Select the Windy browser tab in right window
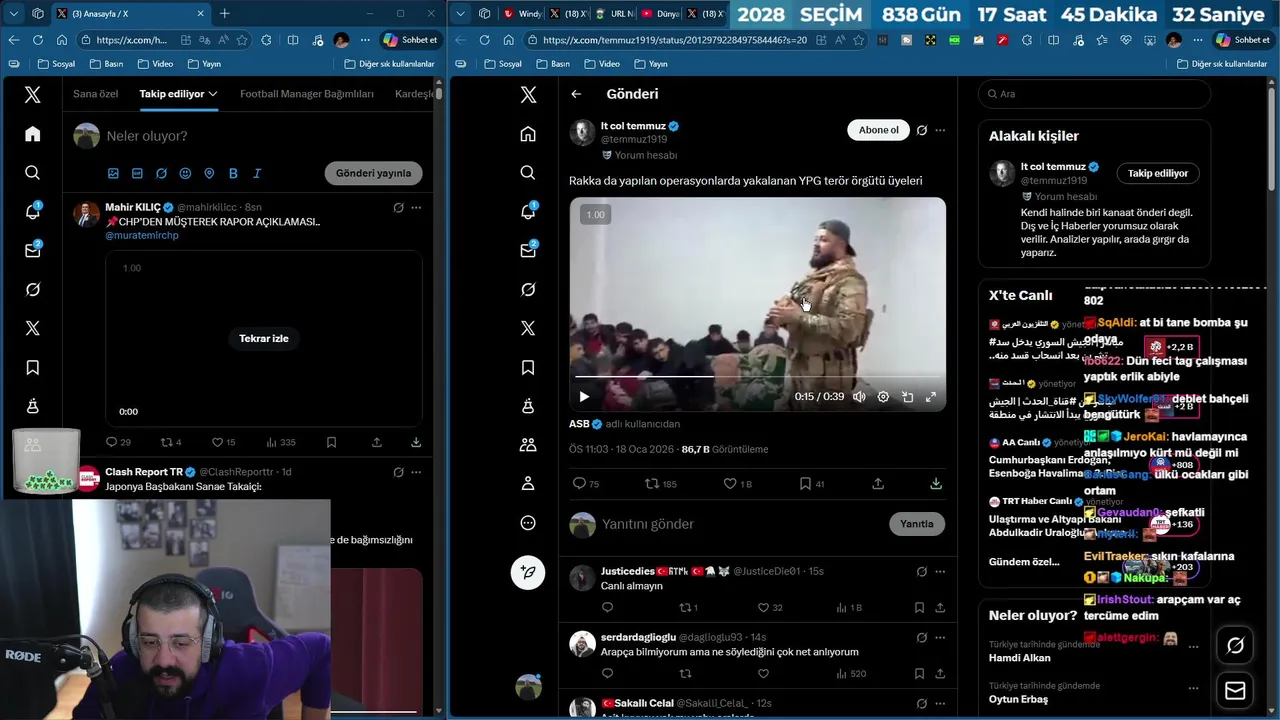The width and height of the screenshot is (1280, 720). tap(523, 14)
